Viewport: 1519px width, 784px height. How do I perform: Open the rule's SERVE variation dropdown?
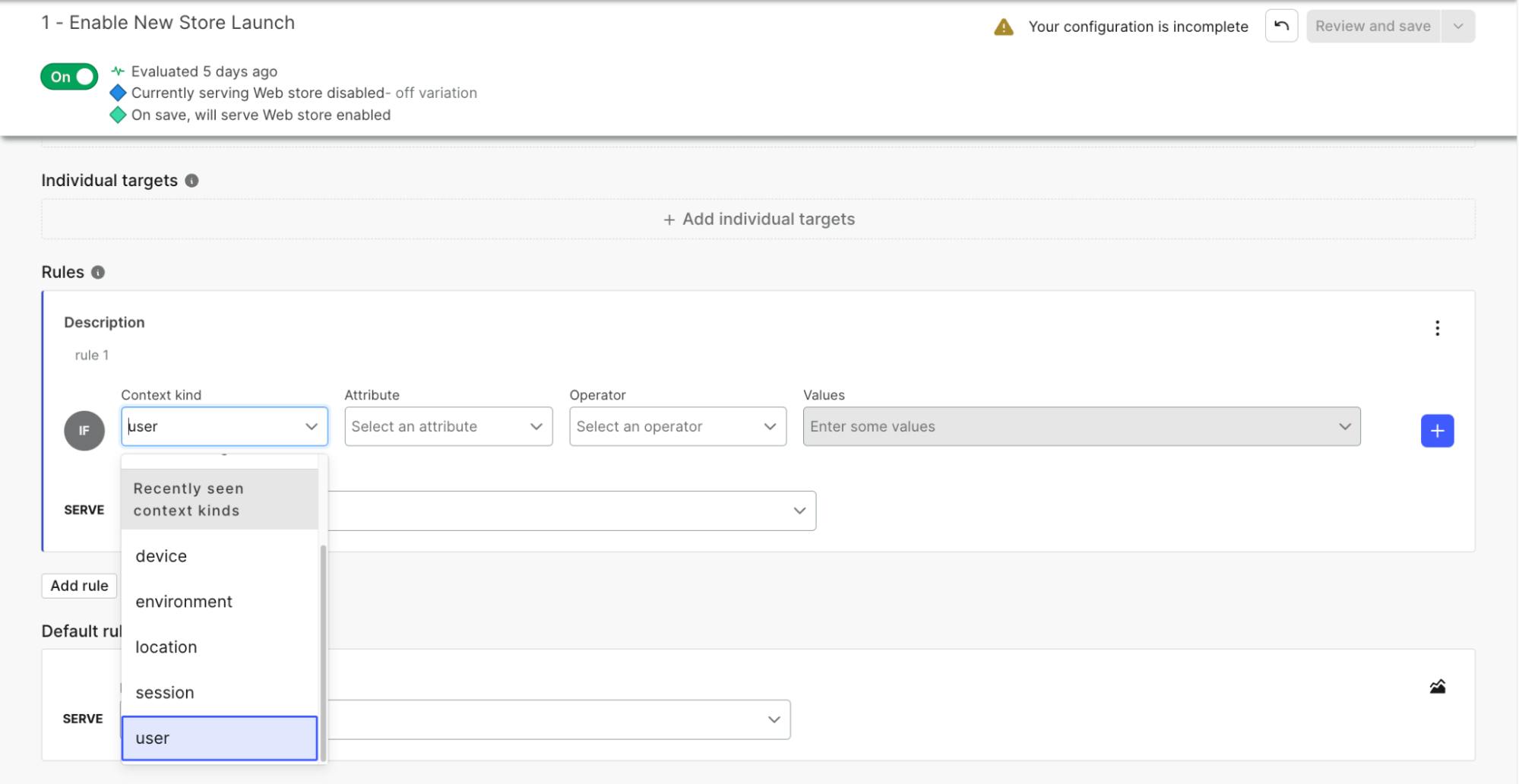[571, 511]
